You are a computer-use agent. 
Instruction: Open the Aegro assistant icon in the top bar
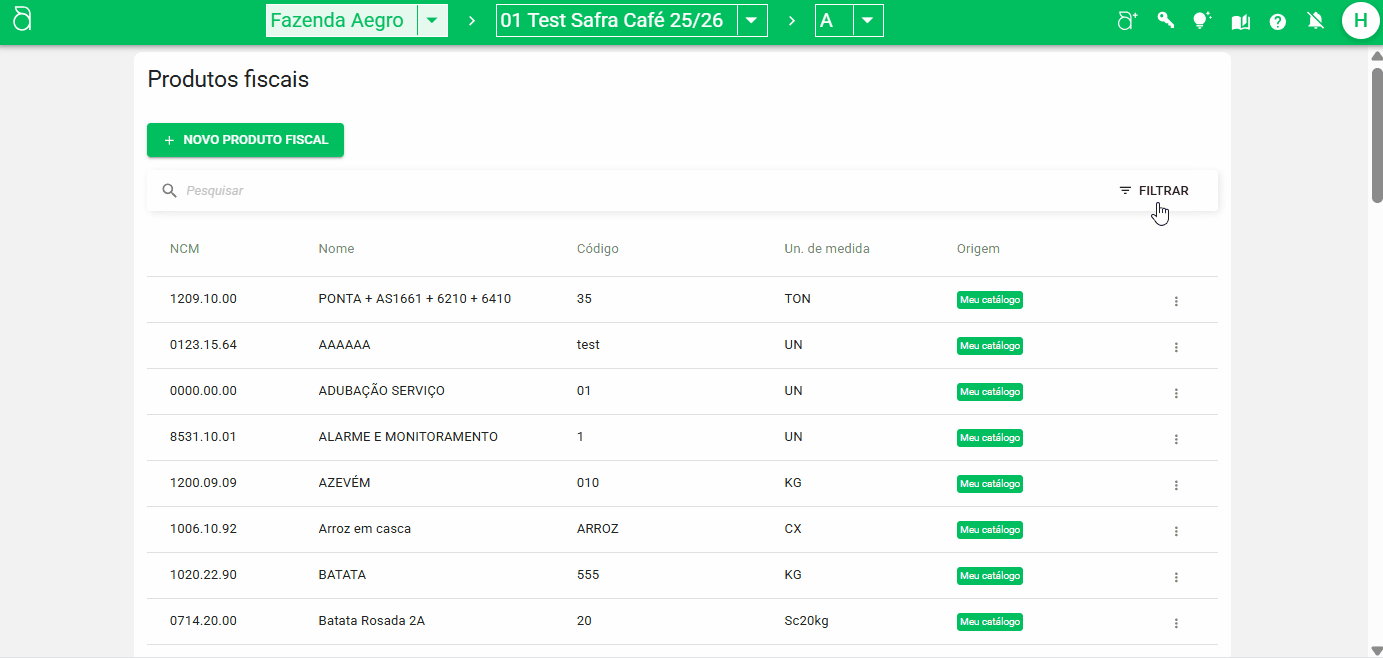[1126, 19]
